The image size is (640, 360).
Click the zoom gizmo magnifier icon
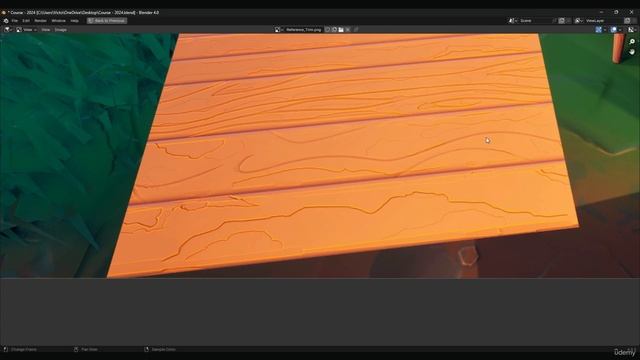pyautogui.click(x=632, y=42)
